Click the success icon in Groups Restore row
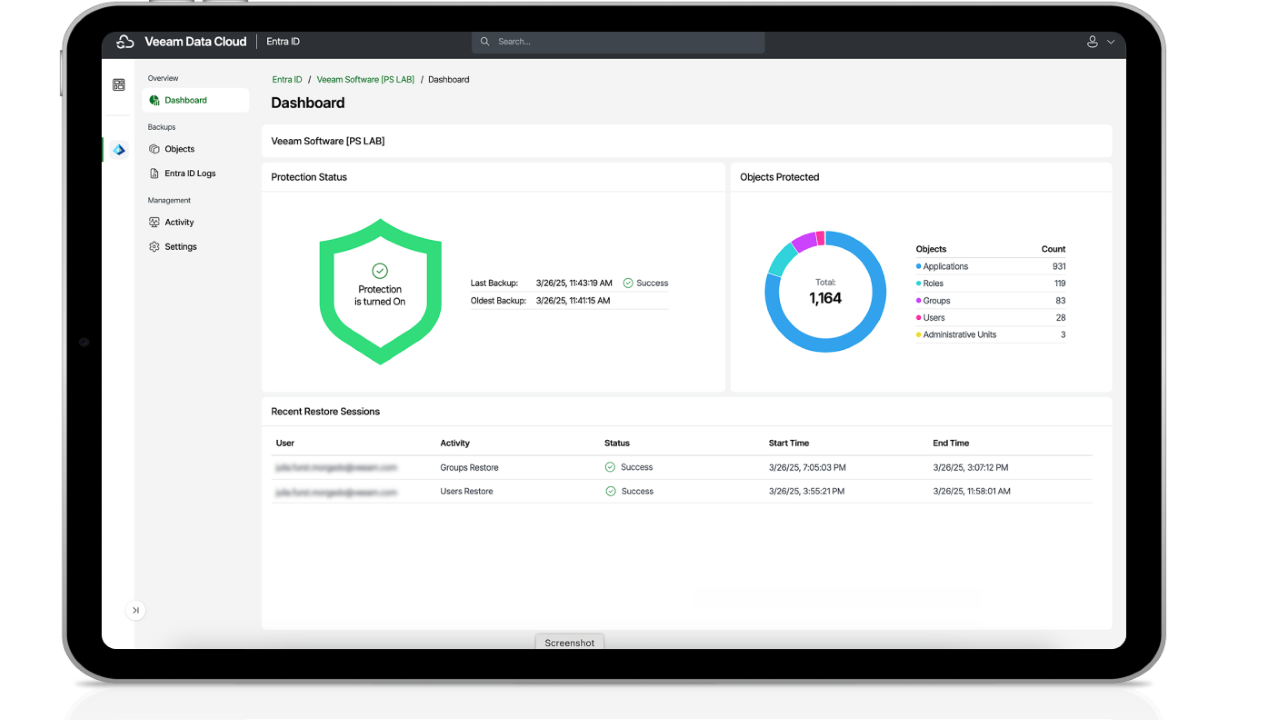 [610, 467]
